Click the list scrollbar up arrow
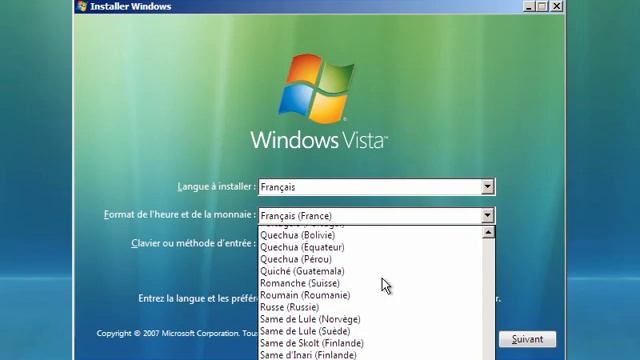Image resolution: width=640 pixels, height=360 pixels. point(488,233)
